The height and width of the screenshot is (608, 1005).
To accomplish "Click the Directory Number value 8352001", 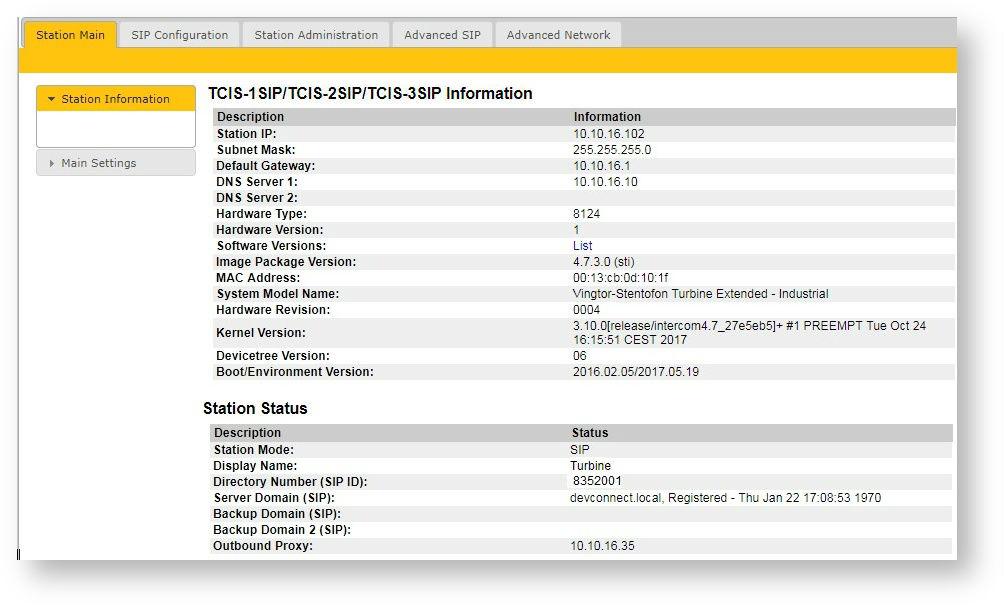I will tap(601, 482).
